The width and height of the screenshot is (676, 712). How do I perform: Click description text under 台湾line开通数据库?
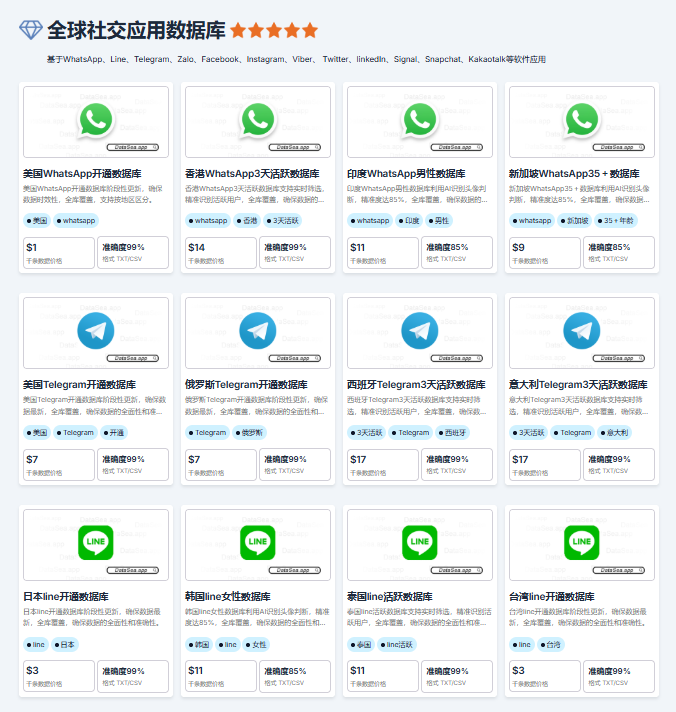pyautogui.click(x=578, y=617)
